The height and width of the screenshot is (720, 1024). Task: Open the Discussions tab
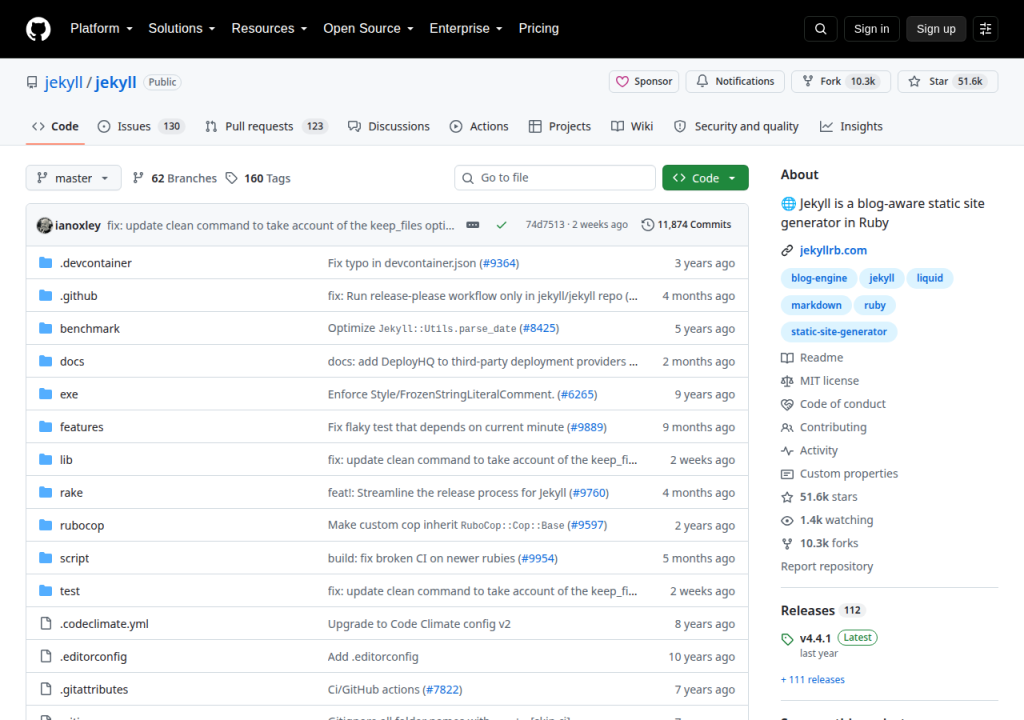click(389, 126)
